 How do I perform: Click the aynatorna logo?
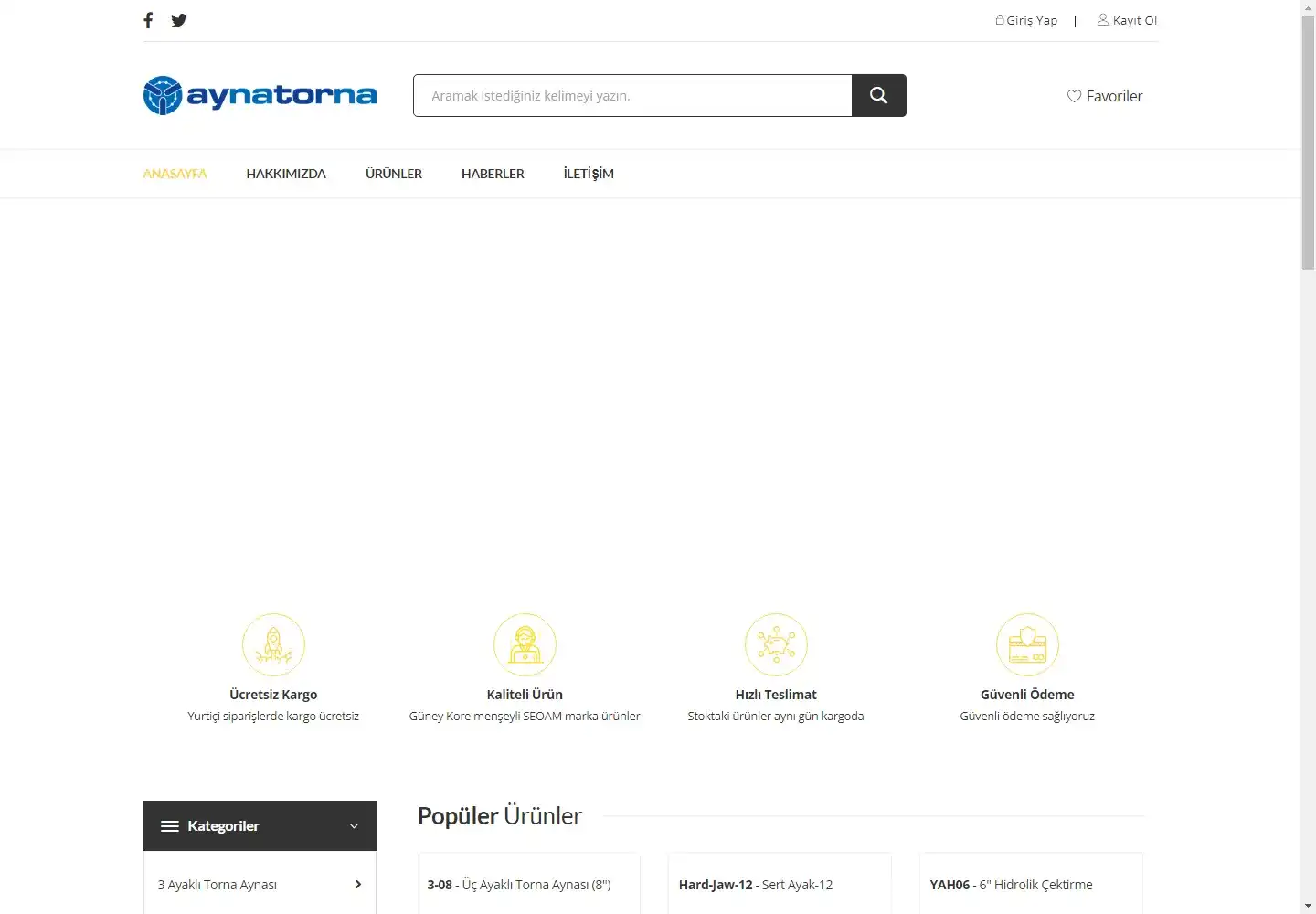point(260,95)
